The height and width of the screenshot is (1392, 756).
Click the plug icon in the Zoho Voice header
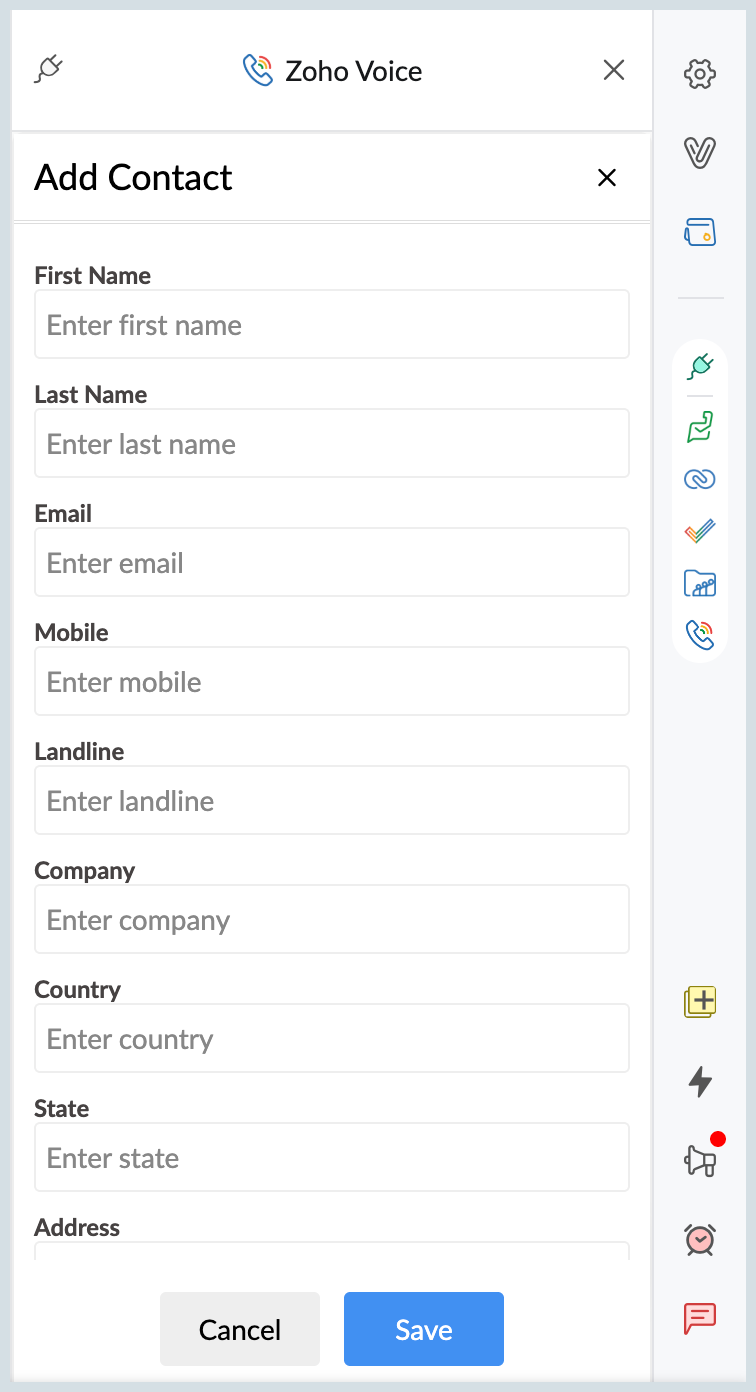[49, 70]
